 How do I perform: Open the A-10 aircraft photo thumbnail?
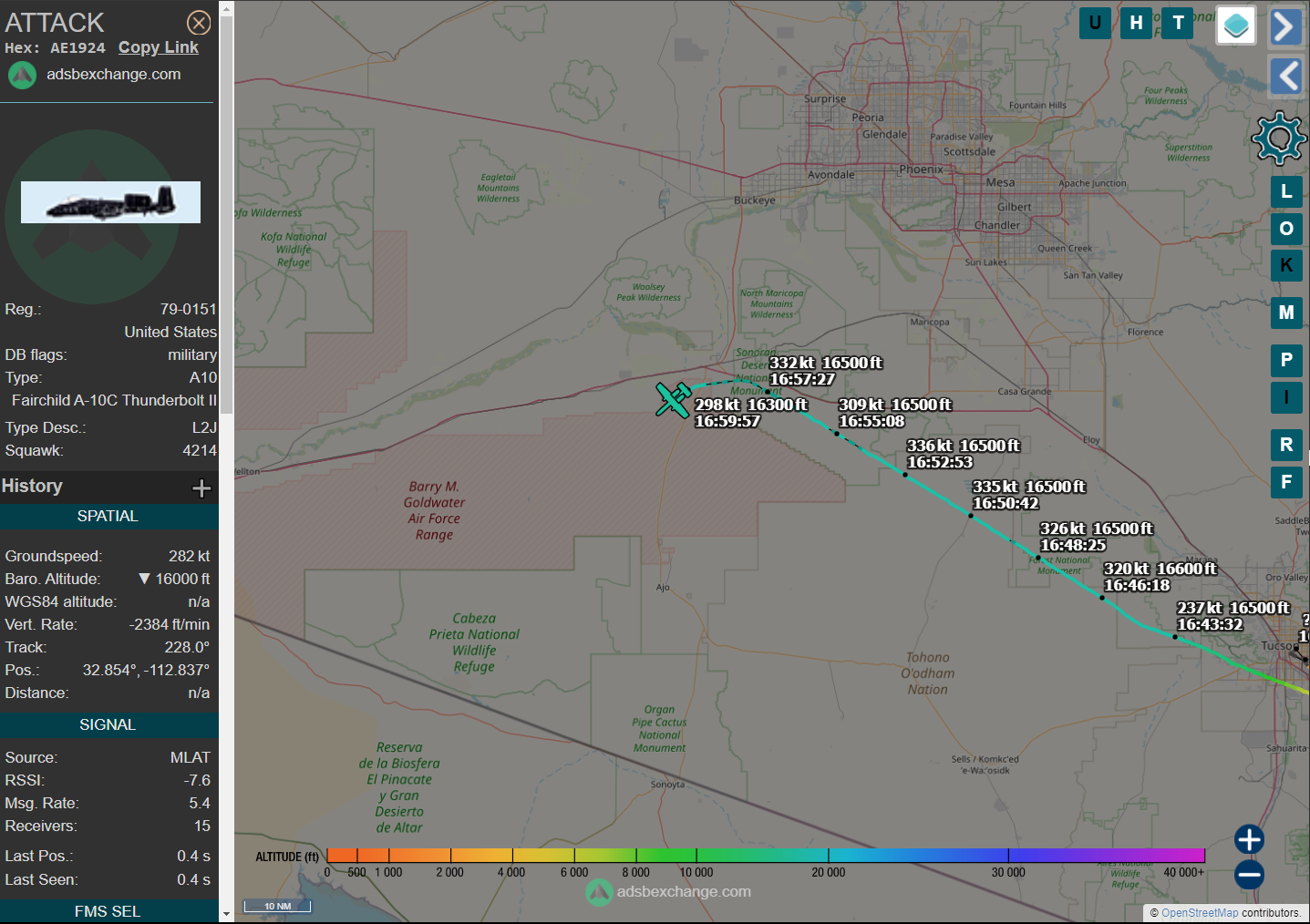[x=110, y=202]
